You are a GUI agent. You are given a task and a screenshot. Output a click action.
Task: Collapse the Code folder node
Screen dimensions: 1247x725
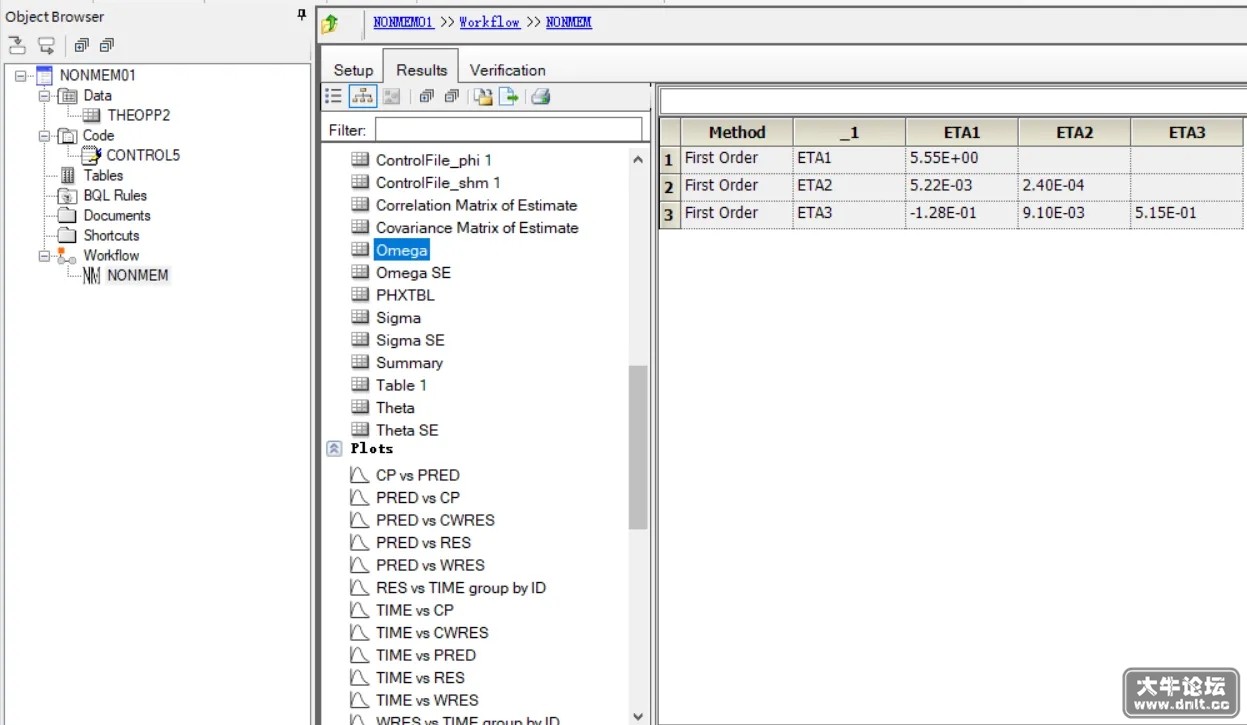(44, 136)
